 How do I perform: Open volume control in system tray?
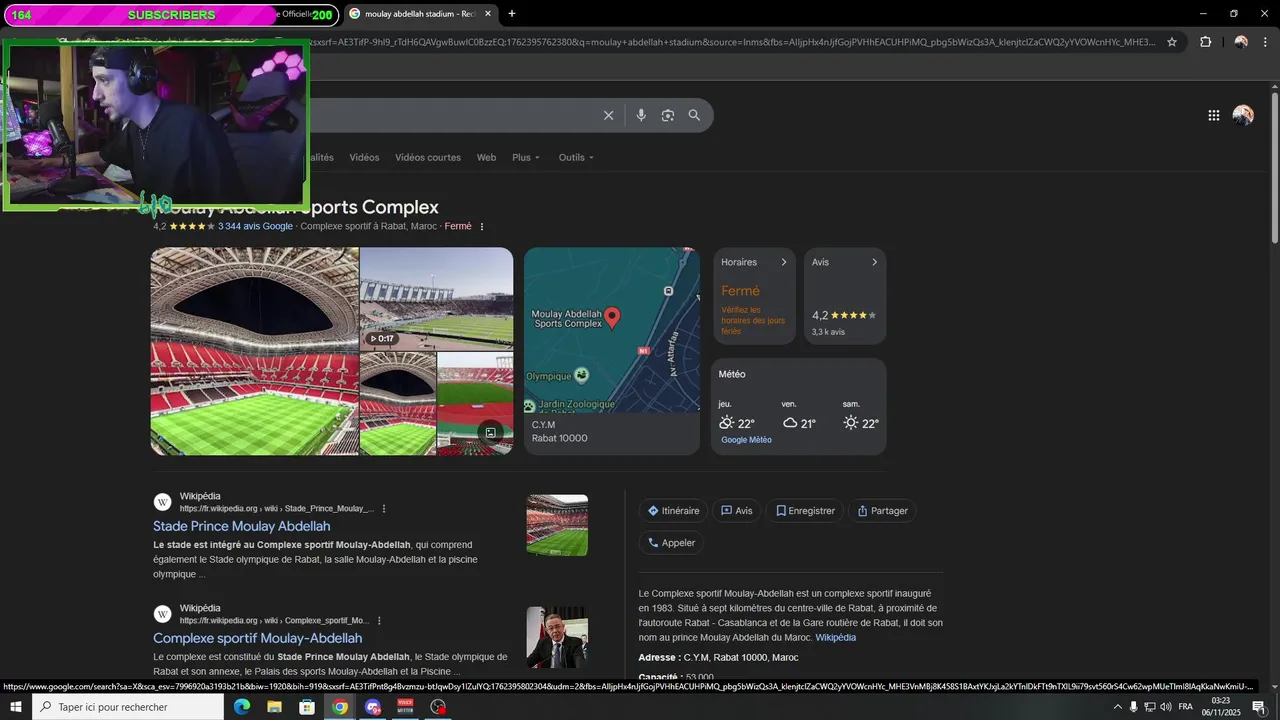pos(1165,707)
